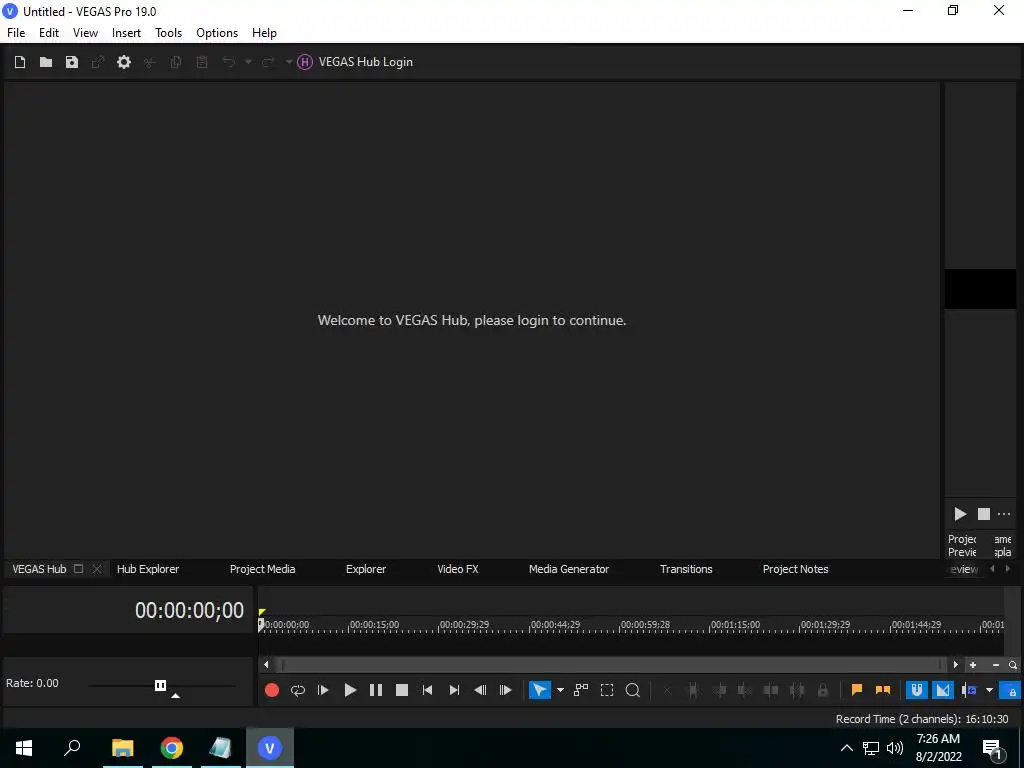Click the Insert Region double-flag icon

[x=883, y=690]
